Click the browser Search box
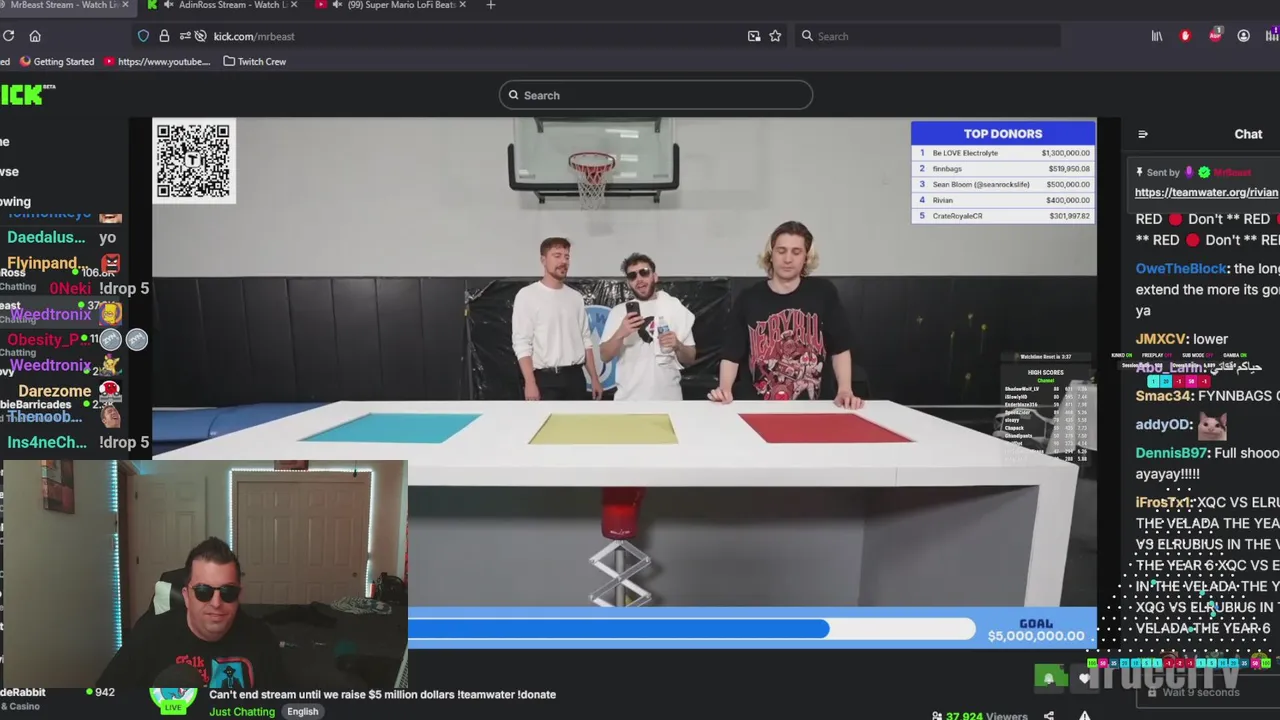The image size is (1280, 720). click(x=928, y=36)
